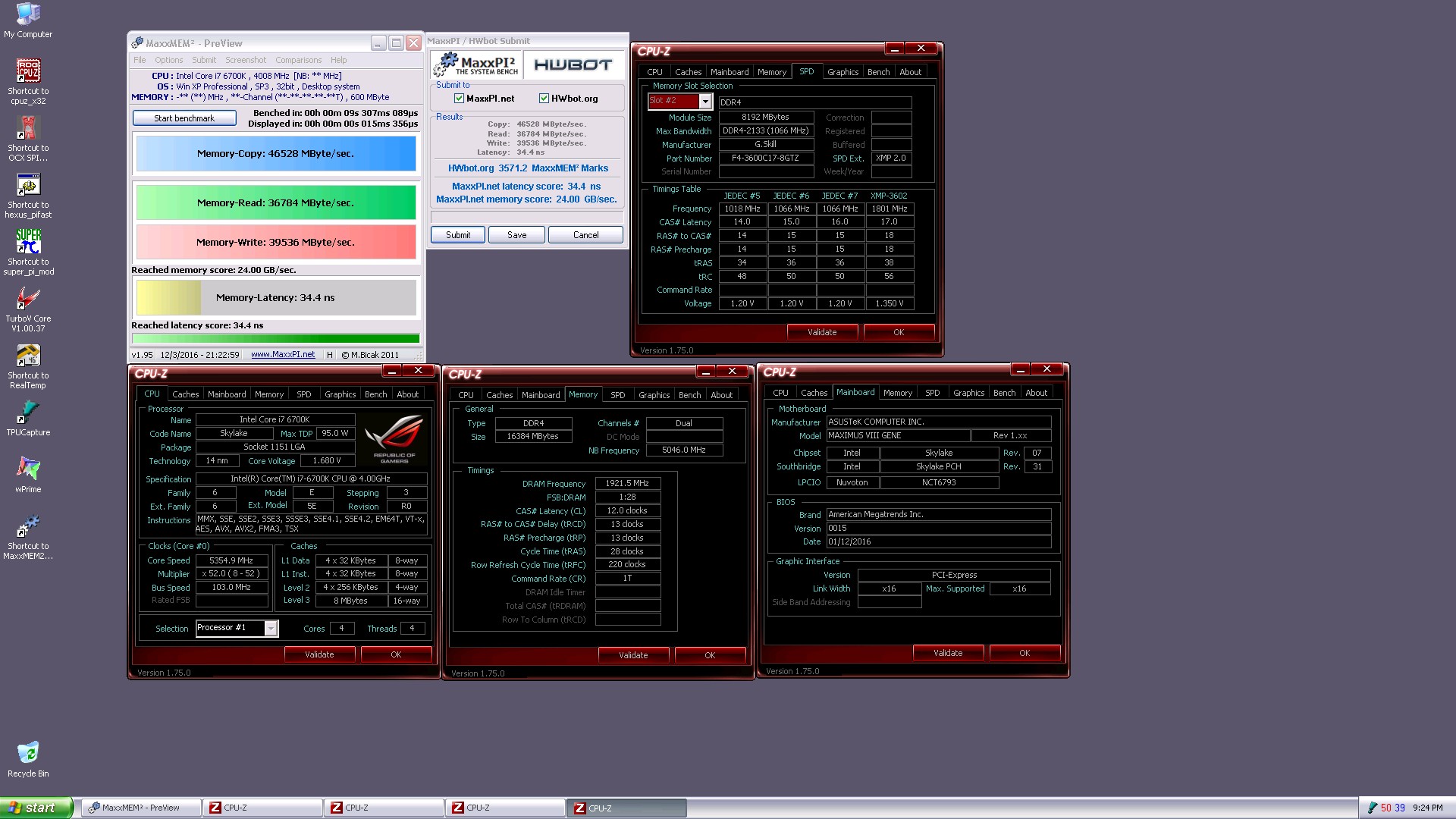Click the Memory-Latency result bar
The width and height of the screenshot is (1456, 819).
(276, 298)
